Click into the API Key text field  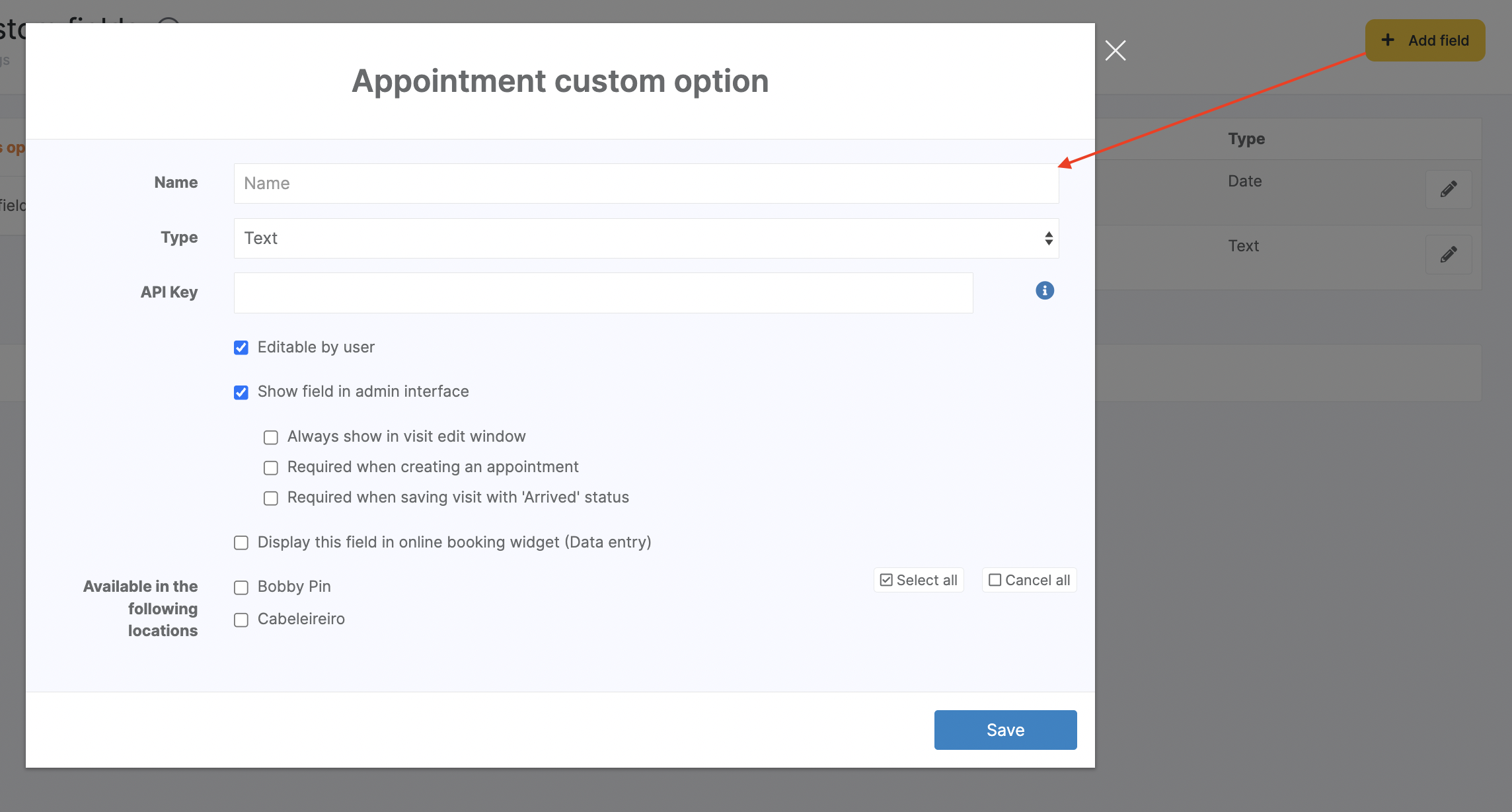(603, 293)
